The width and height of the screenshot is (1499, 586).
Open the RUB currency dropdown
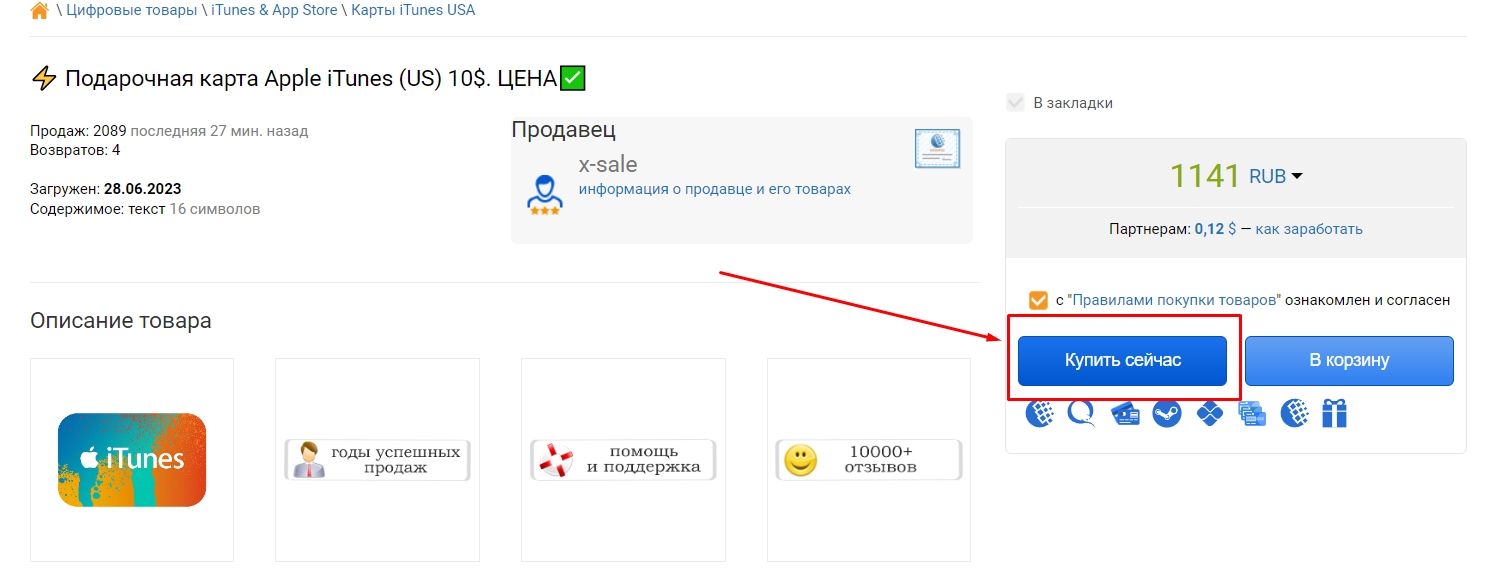click(1276, 176)
